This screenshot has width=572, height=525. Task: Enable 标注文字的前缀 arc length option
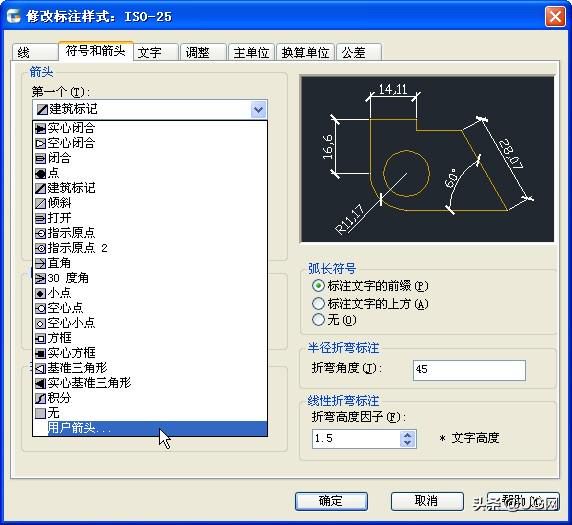tap(318, 286)
